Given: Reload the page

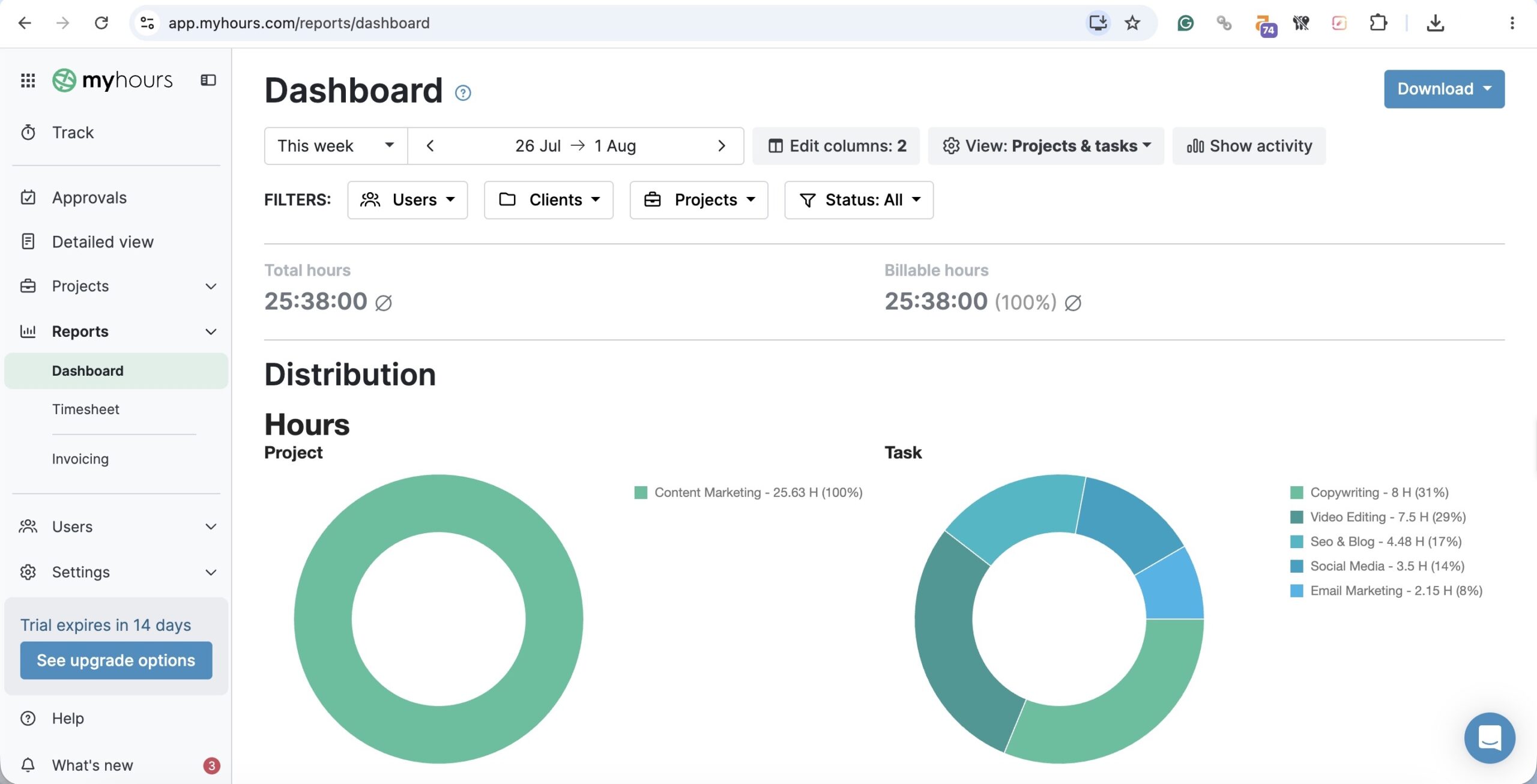Looking at the screenshot, I should 101,23.
